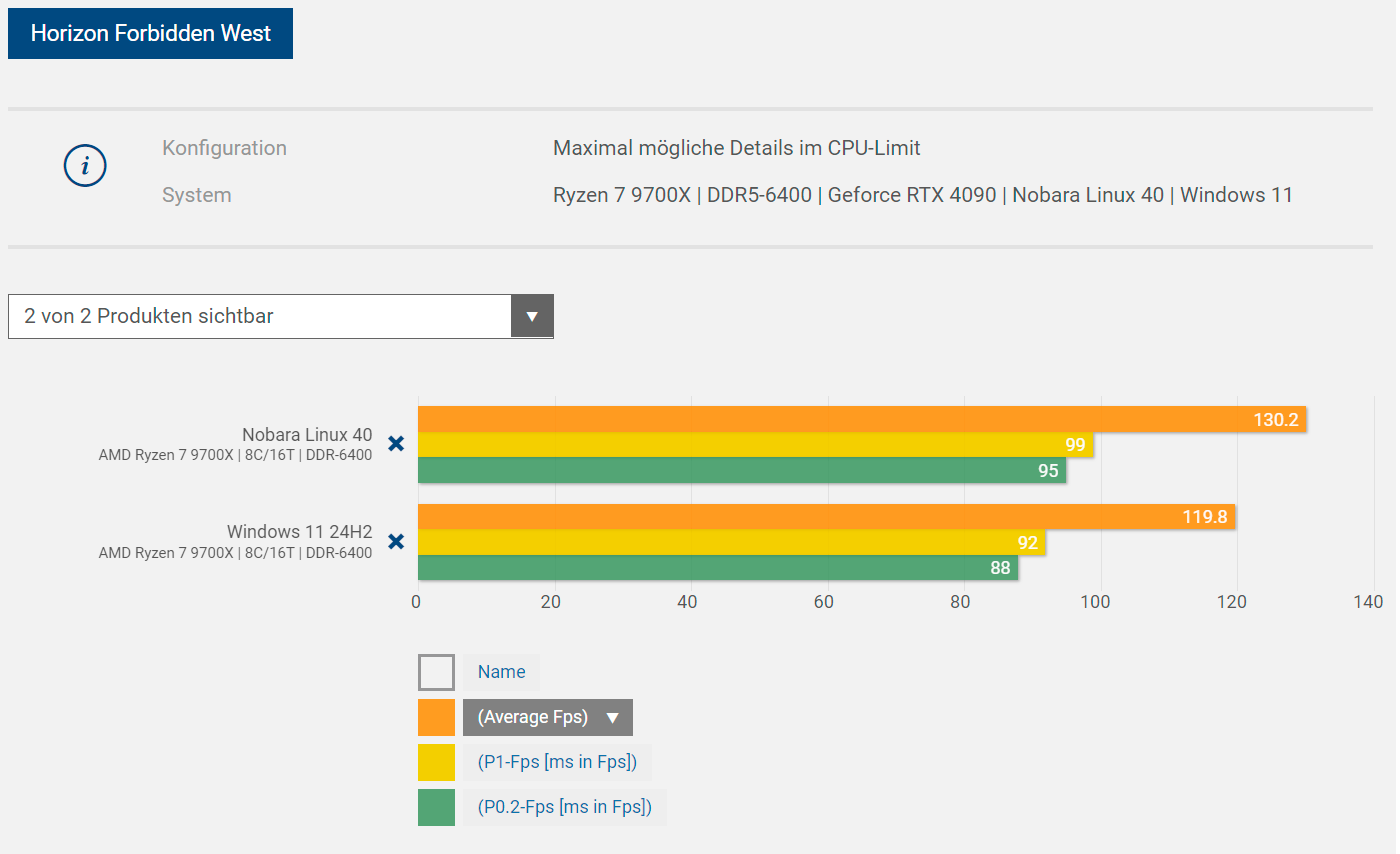This screenshot has width=1400, height=854.
Task: Remove Windows 11 24H2 with its X icon
Action: click(396, 541)
